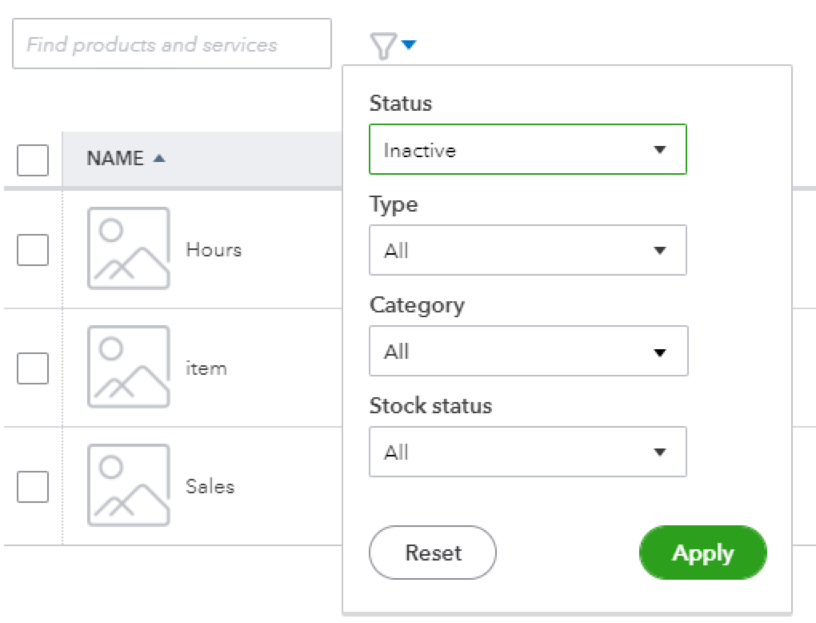Click the Hours product image placeholder

coord(128,249)
